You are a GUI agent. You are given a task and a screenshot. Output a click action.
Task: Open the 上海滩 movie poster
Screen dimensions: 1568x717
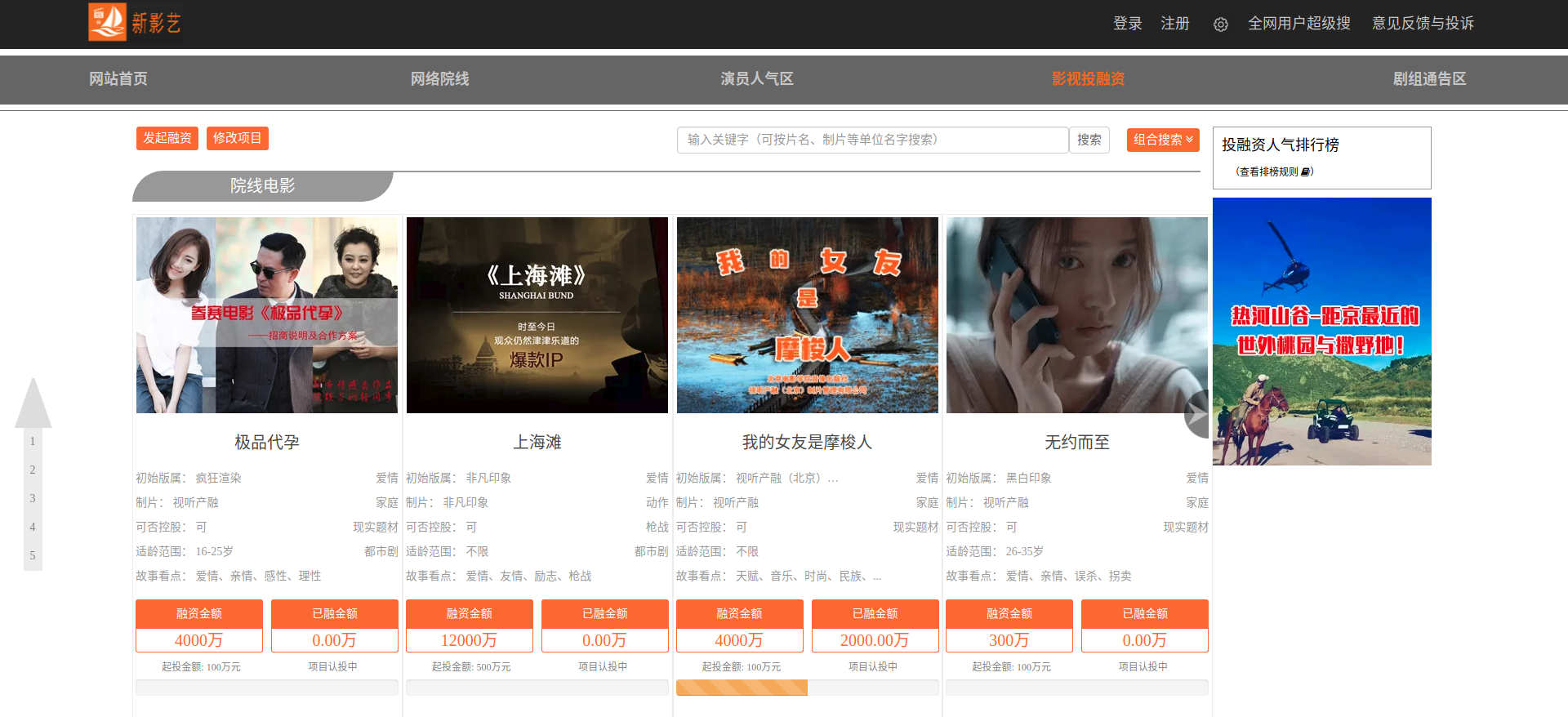(x=537, y=315)
